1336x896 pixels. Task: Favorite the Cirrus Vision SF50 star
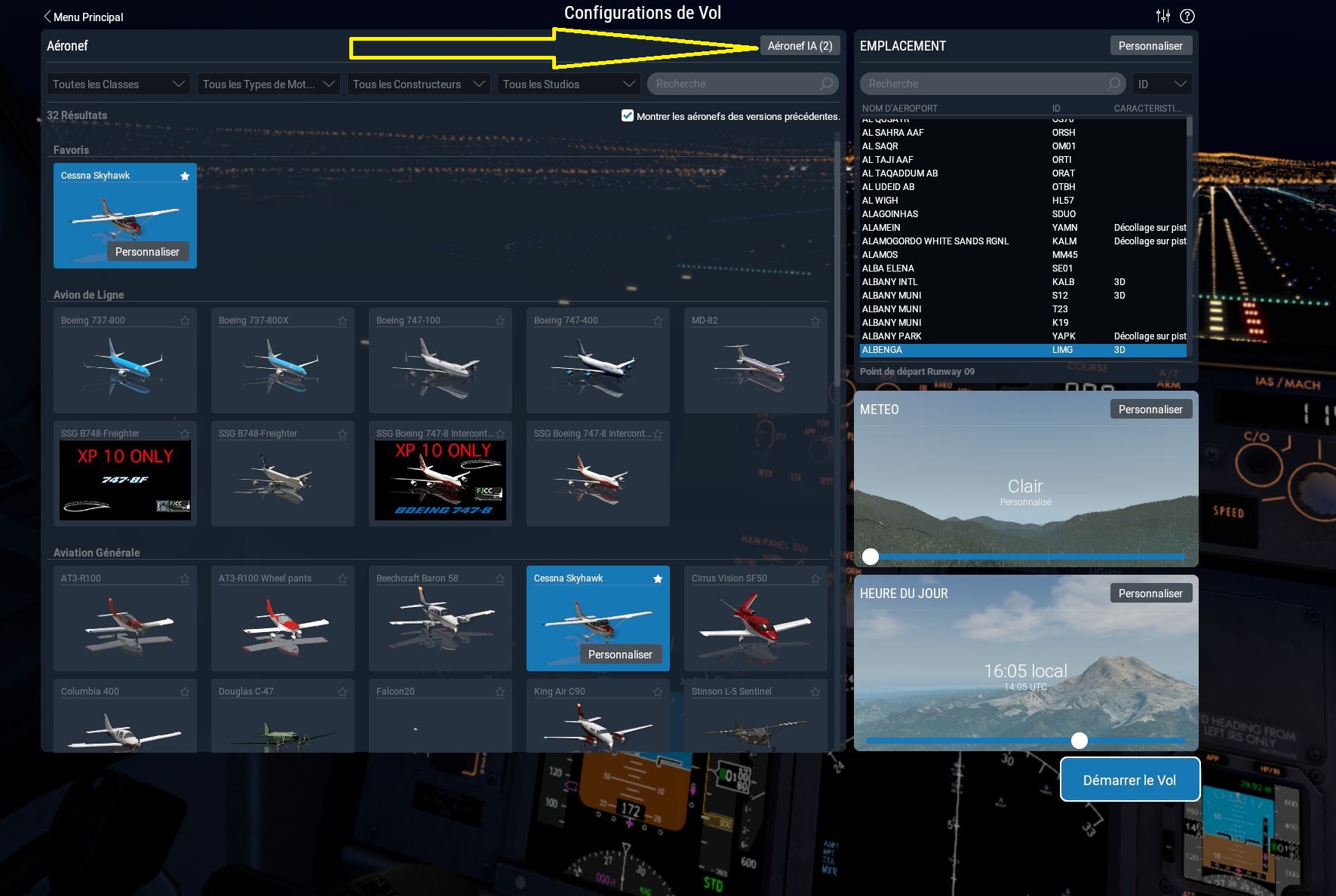pyautogui.click(x=815, y=578)
